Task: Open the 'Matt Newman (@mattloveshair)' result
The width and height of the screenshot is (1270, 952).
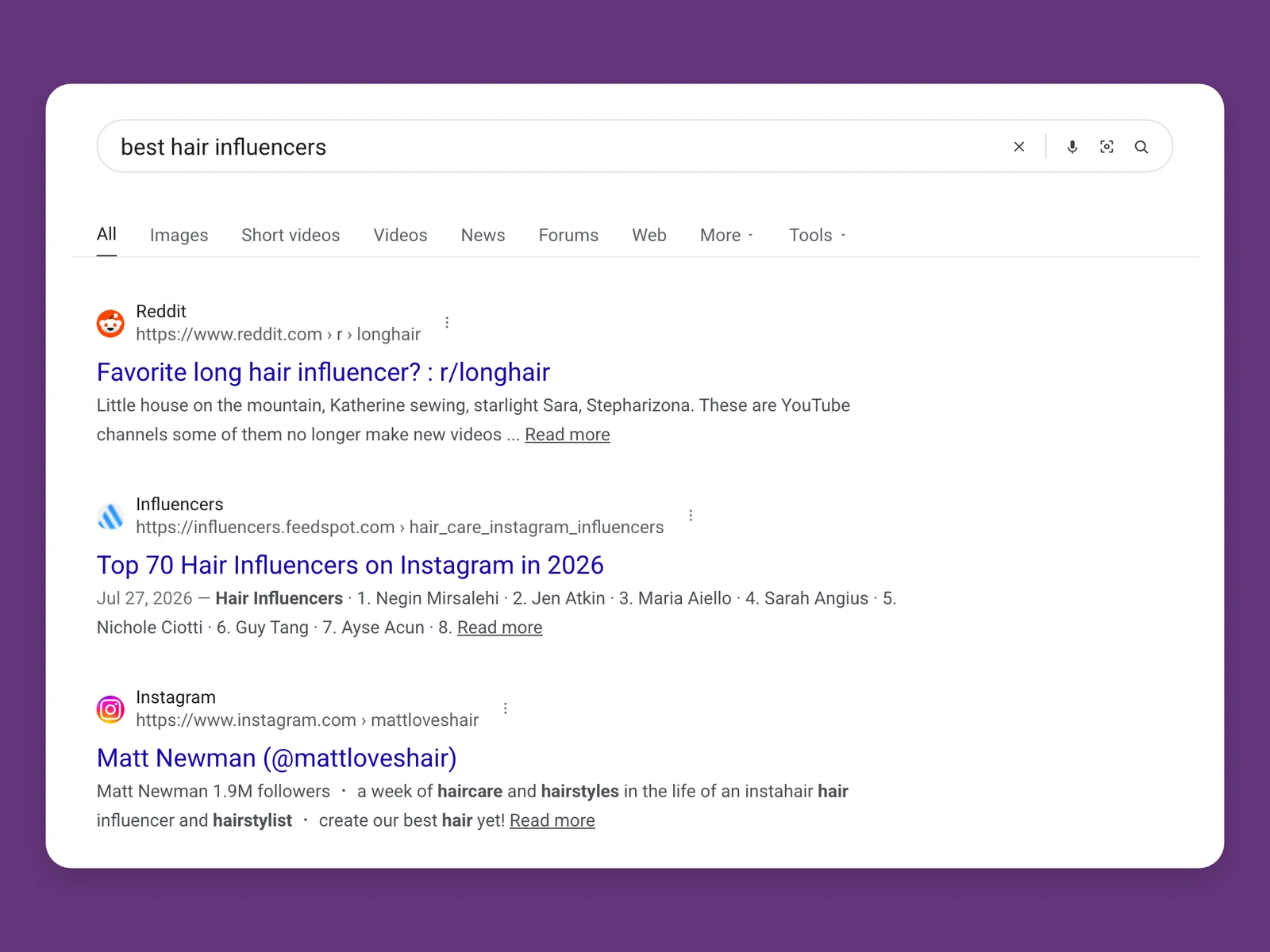Action: point(276,758)
